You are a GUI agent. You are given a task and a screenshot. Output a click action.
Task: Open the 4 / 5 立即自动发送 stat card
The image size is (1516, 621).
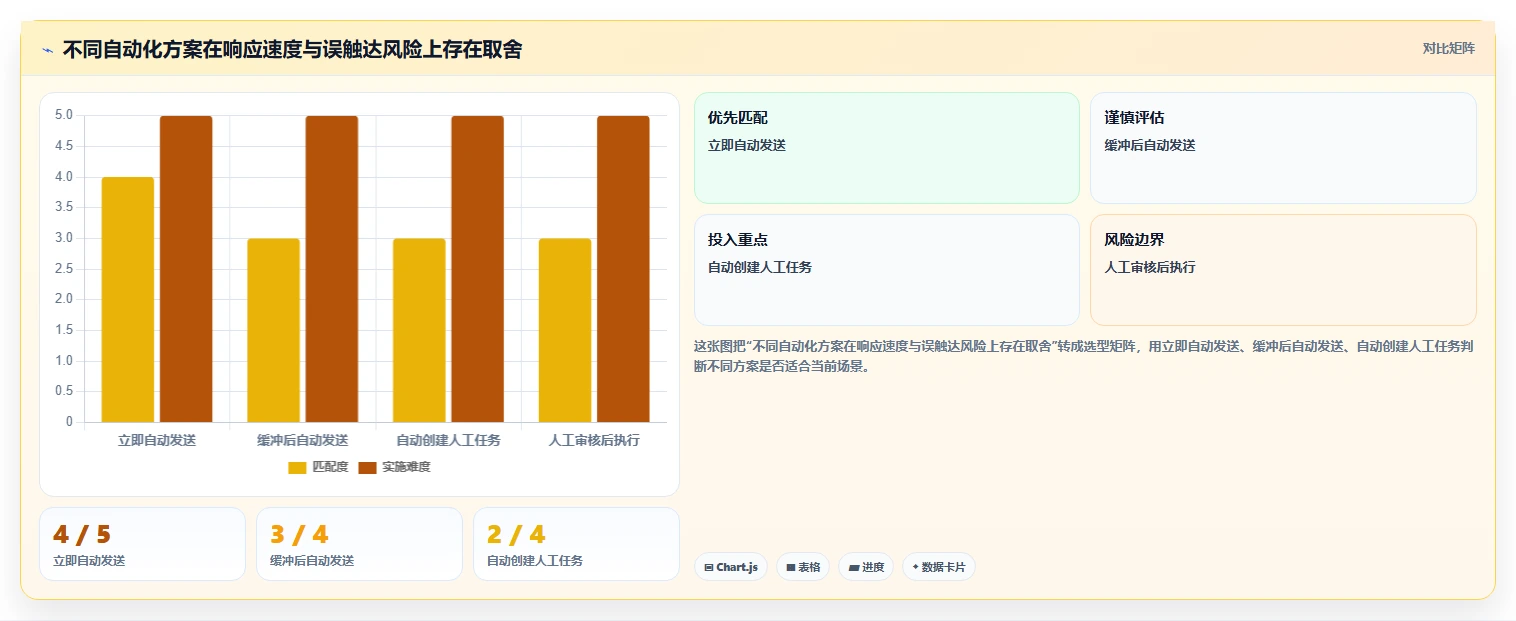[142, 544]
